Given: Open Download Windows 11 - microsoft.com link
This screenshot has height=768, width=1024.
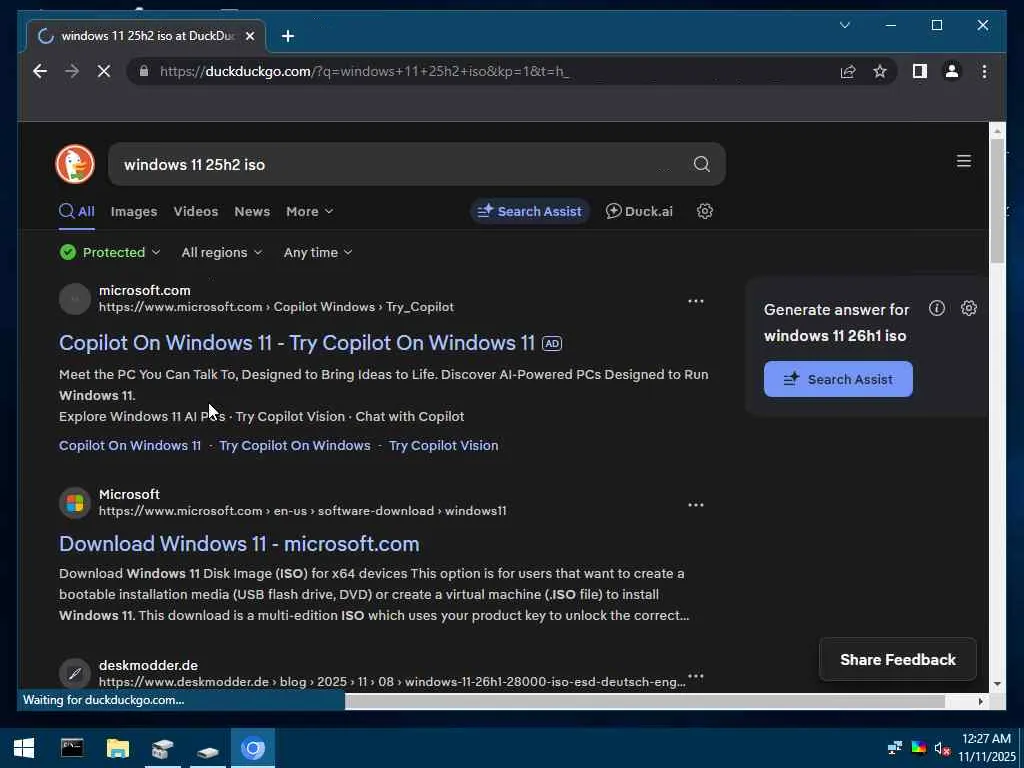Looking at the screenshot, I should [239, 544].
